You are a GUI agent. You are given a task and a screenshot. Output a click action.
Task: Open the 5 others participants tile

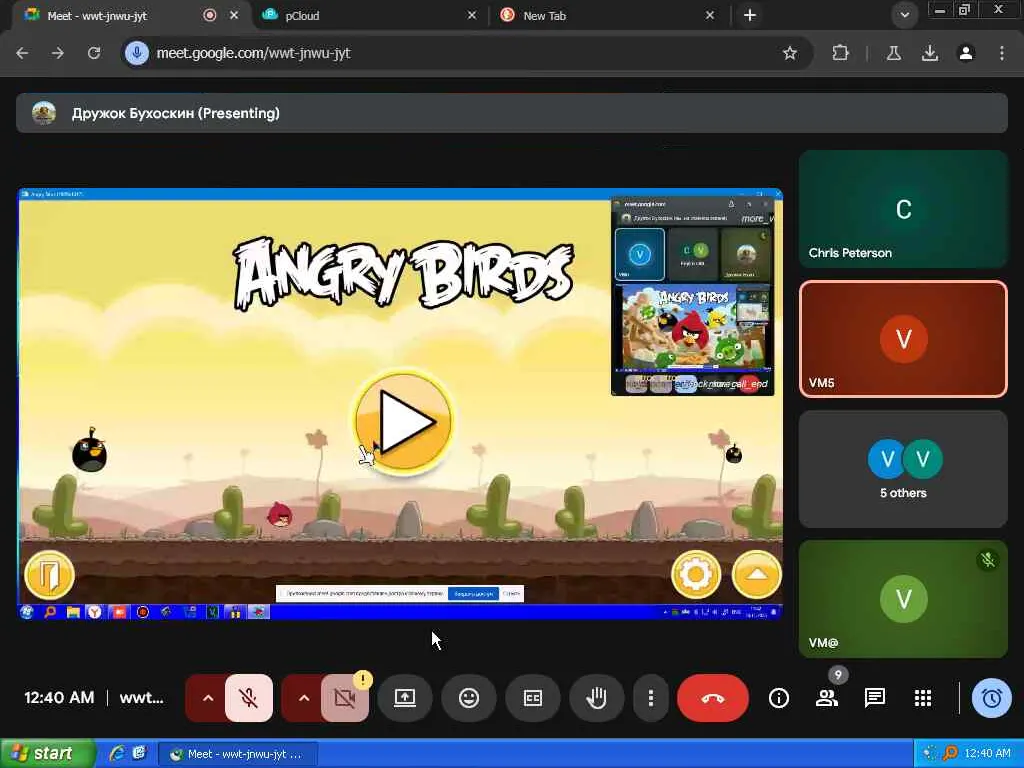[903, 469]
